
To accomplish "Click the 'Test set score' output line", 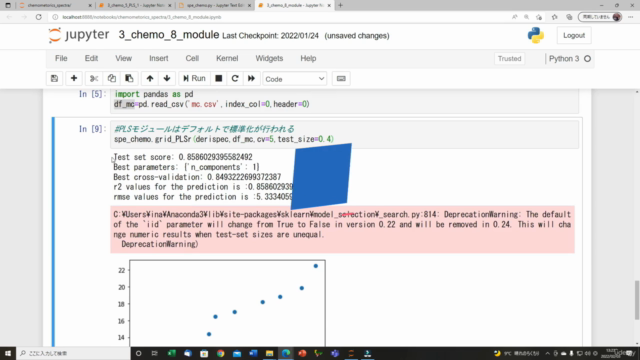I will 183,157.
